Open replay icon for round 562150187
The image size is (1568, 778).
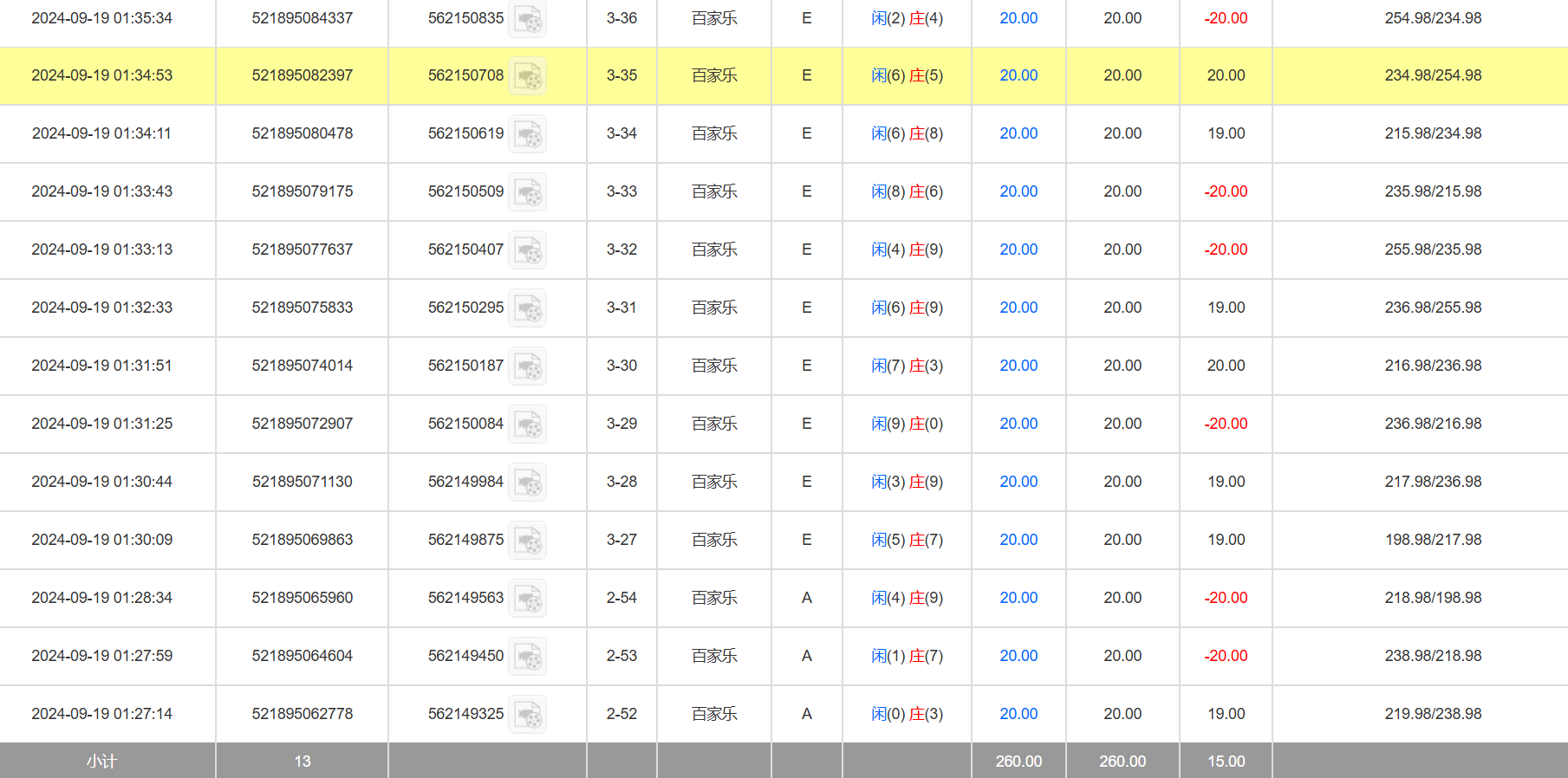click(527, 366)
